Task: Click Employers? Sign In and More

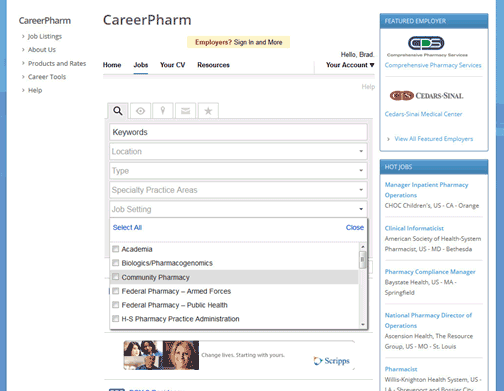Action: [x=238, y=42]
